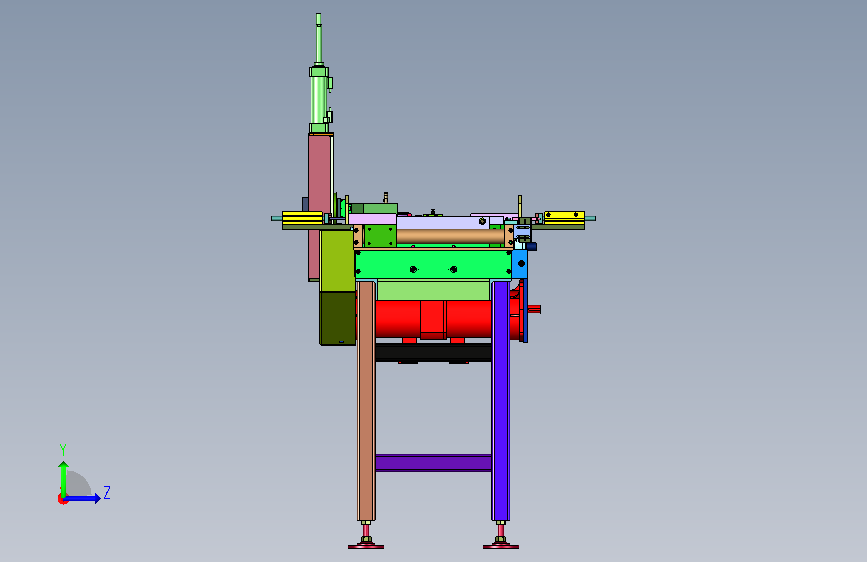Select the dark green box below the olive enclosure

tap(337, 318)
